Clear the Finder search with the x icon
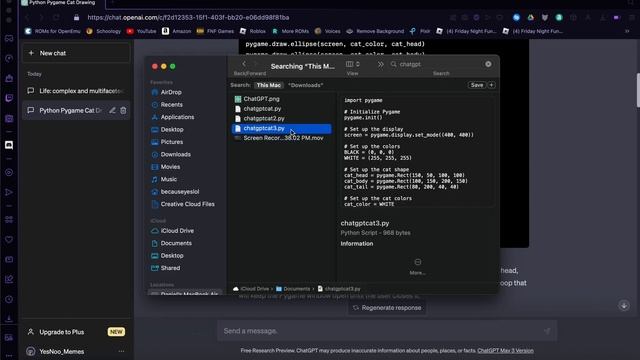This screenshot has height=360, width=640. (488, 64)
